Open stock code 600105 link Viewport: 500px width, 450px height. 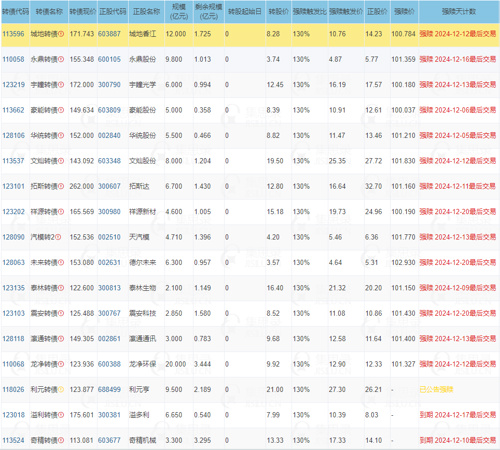click(x=109, y=59)
